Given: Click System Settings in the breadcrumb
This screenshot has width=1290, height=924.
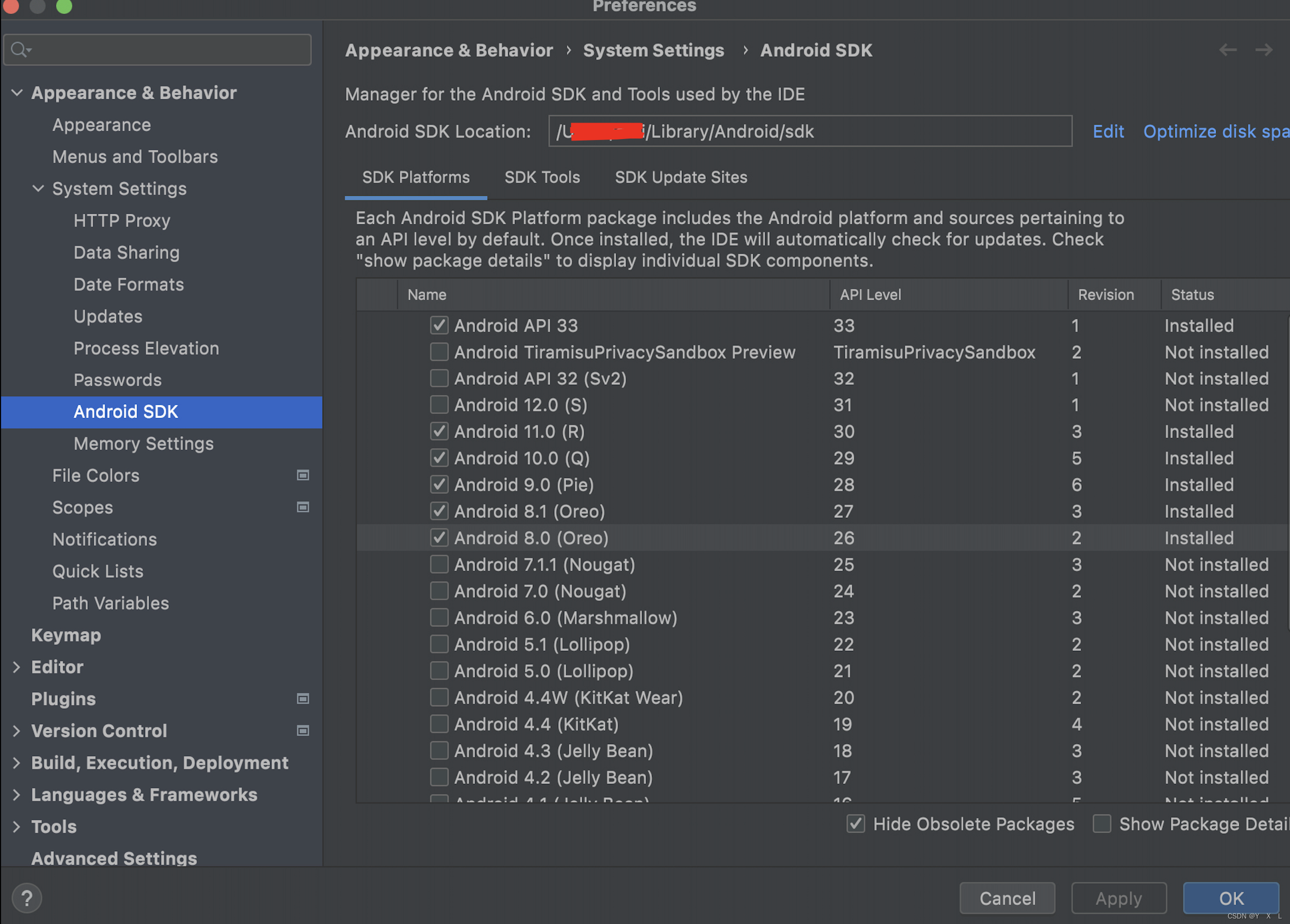Looking at the screenshot, I should (653, 50).
